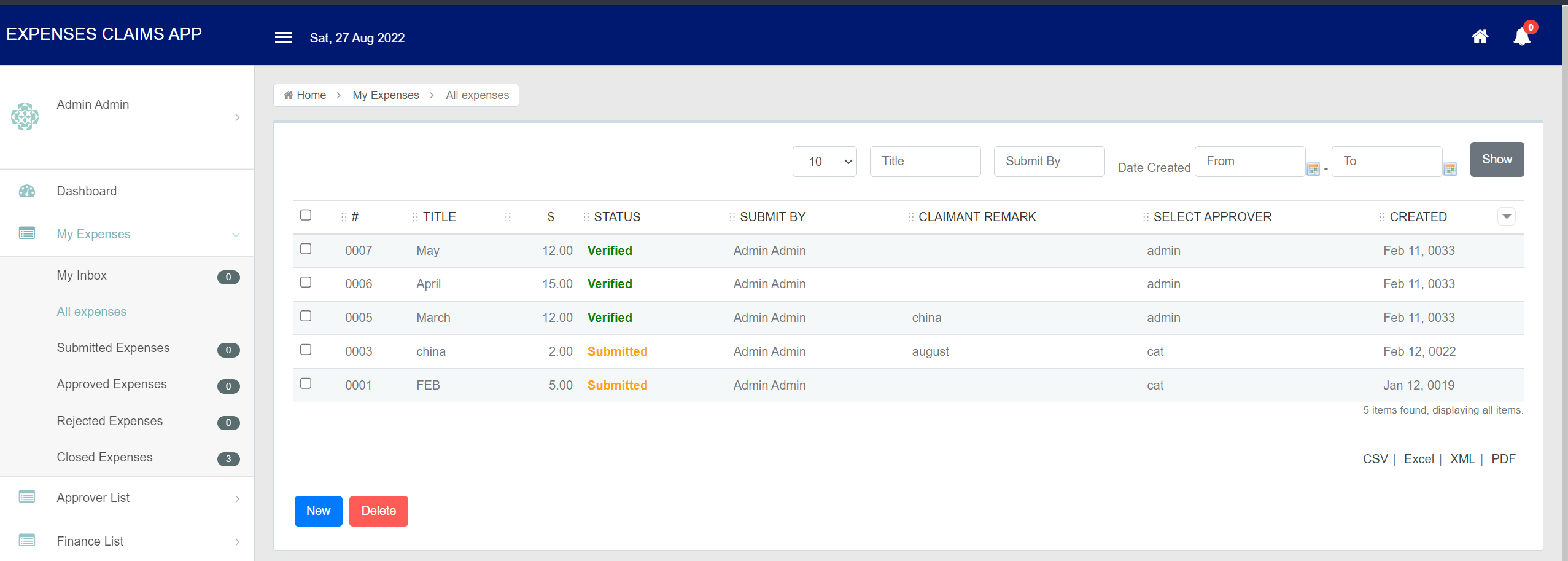Click the Title filter field
This screenshot has height=561, width=1568.
(x=925, y=162)
